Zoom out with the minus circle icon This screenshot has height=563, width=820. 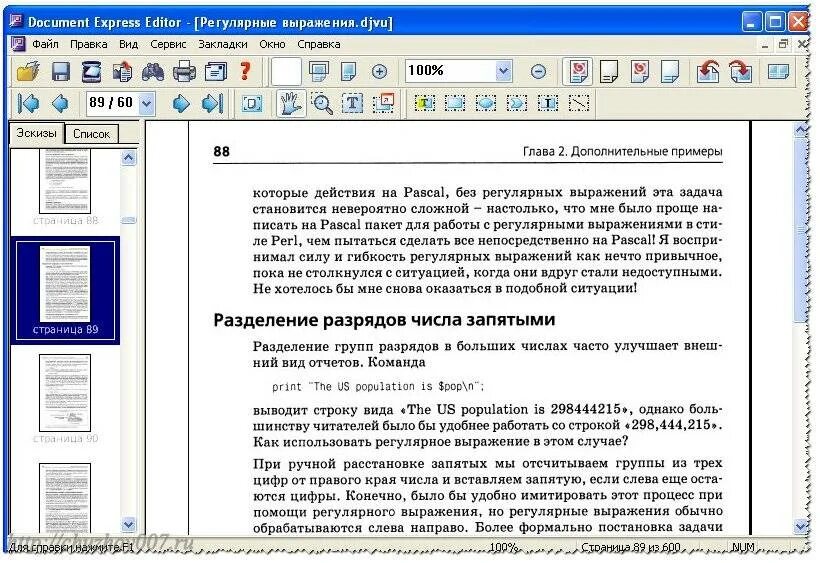click(x=538, y=72)
